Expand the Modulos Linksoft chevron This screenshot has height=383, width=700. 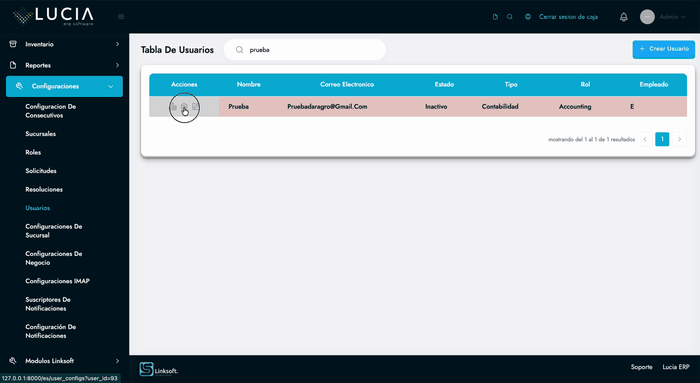pyautogui.click(x=117, y=361)
